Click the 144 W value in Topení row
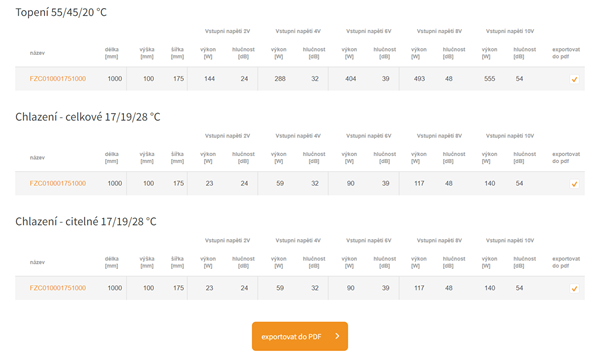This screenshot has width=600, height=361. pyautogui.click(x=209, y=78)
